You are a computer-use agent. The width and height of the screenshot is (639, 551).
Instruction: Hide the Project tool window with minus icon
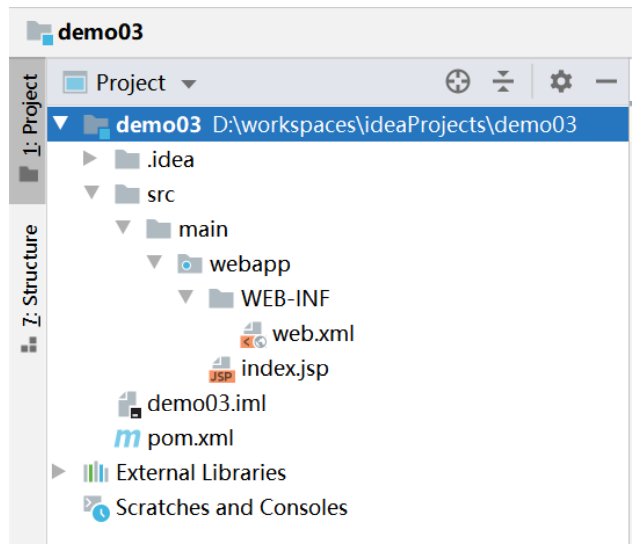(x=606, y=82)
